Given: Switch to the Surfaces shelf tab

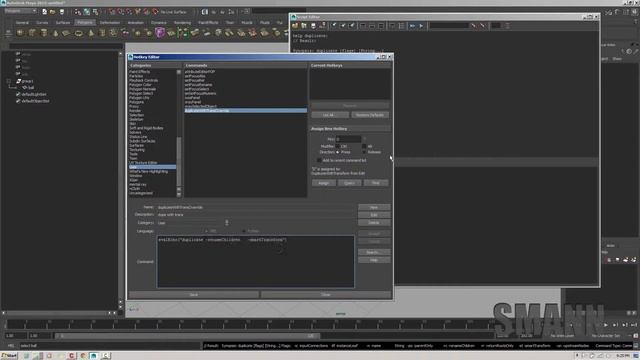Looking at the screenshot, I should [63, 23].
